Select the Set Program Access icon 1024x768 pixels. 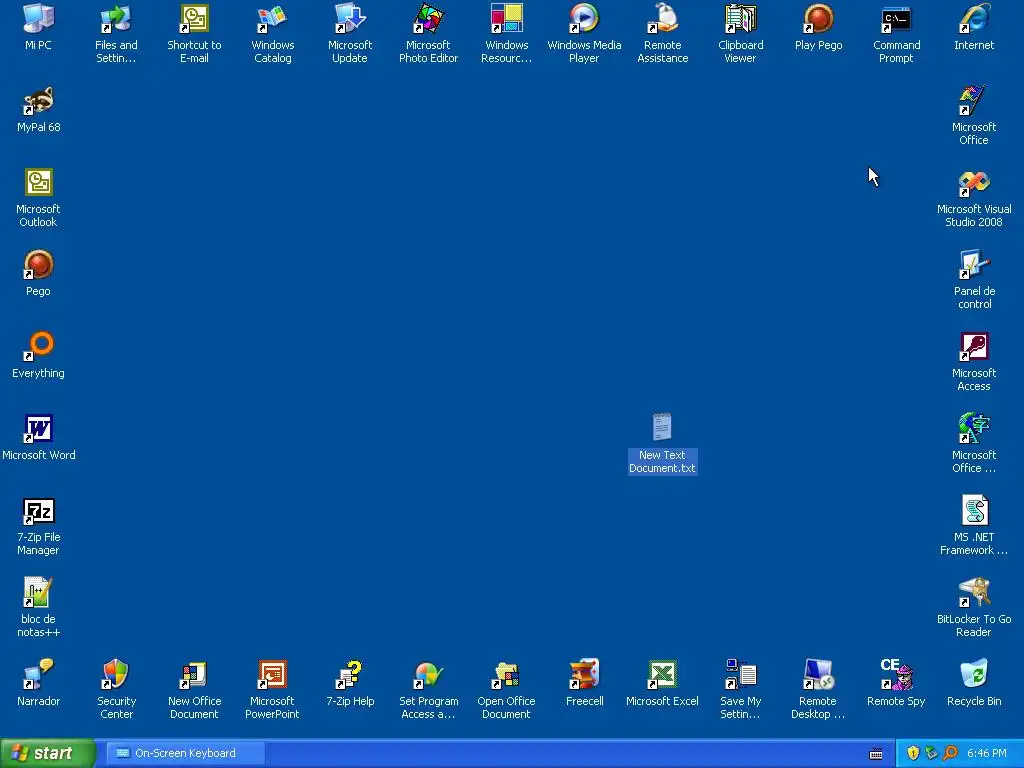(428, 675)
